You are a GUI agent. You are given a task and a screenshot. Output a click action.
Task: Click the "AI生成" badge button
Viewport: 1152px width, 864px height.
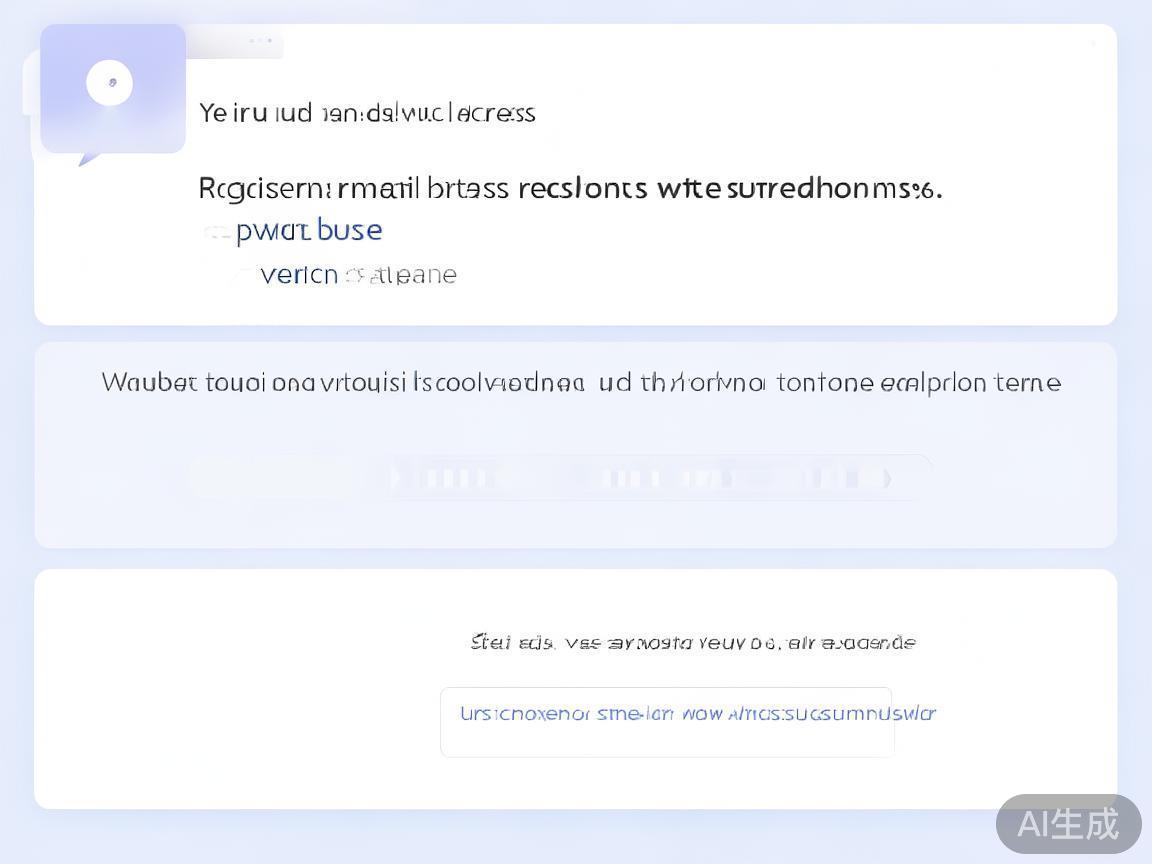coord(1068,824)
